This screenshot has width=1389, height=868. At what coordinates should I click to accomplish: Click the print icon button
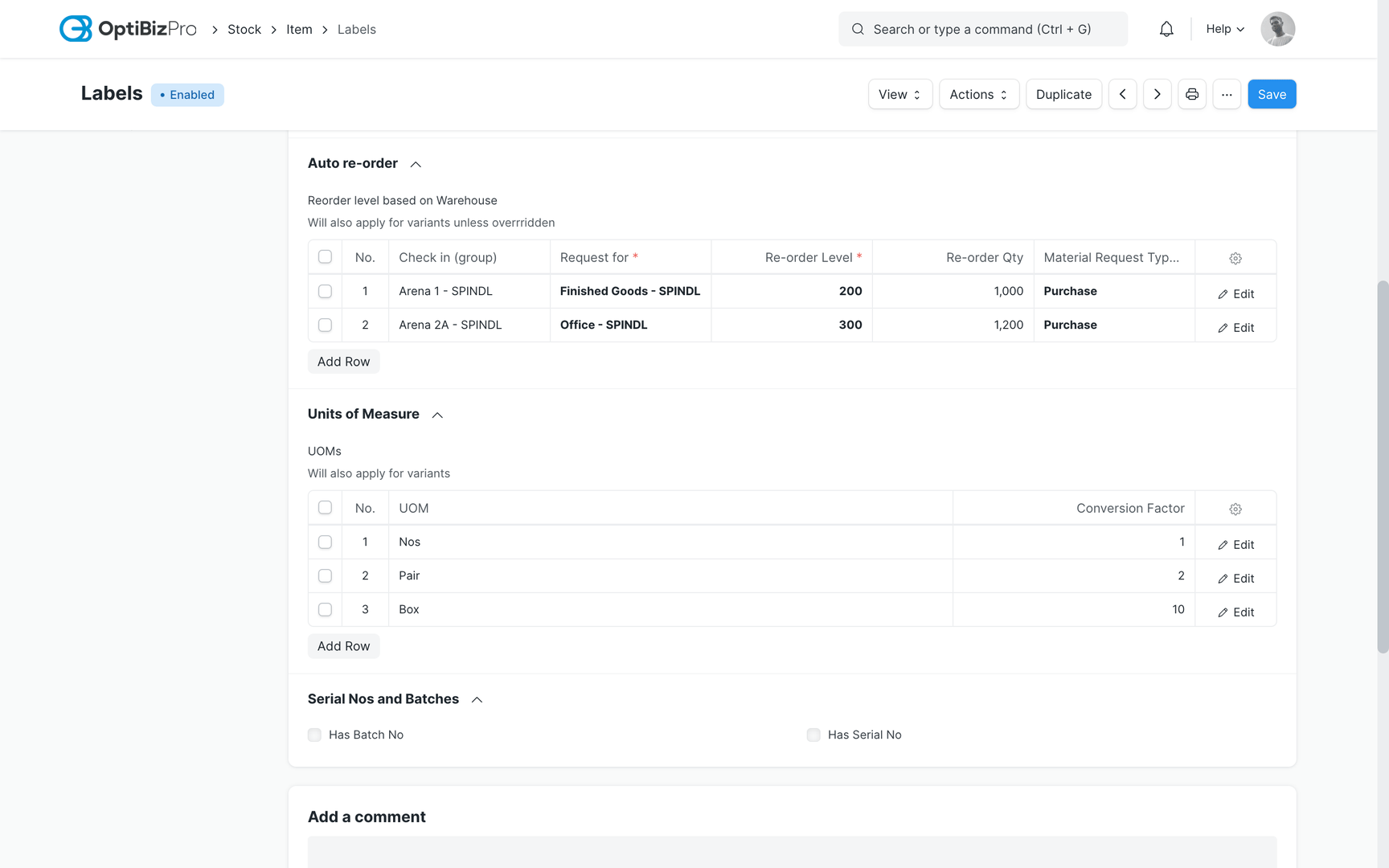[x=1192, y=94]
